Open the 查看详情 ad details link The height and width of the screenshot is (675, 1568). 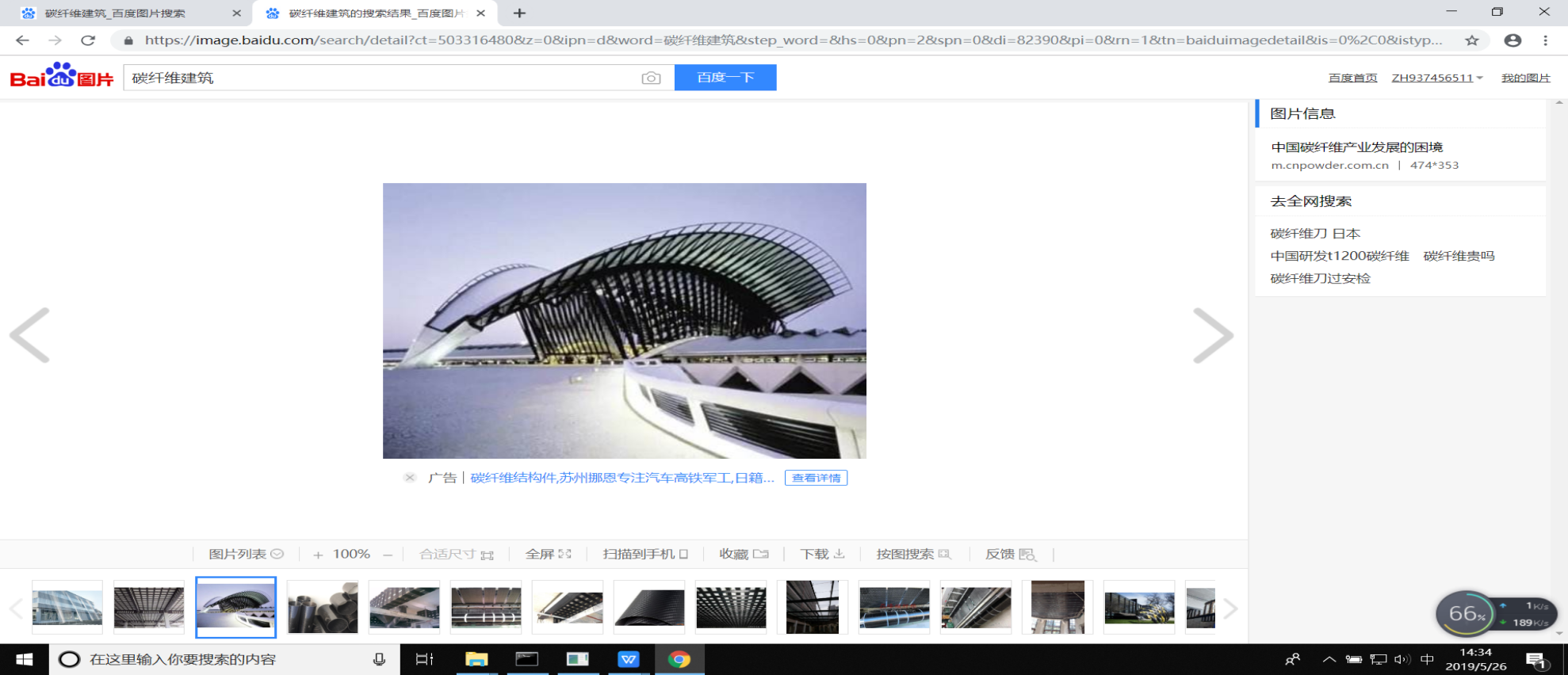816,478
